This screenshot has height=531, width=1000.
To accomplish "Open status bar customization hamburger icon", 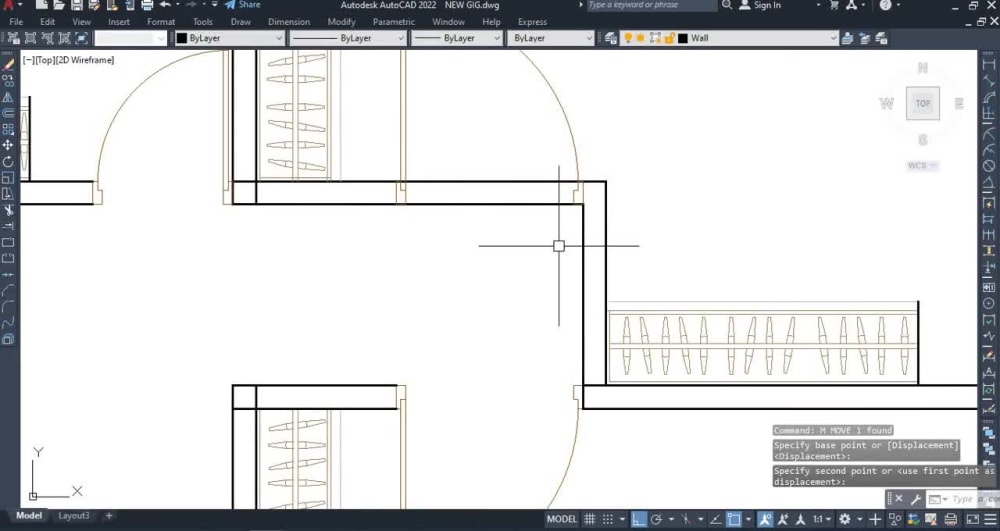I will pyautogui.click(x=990, y=520).
